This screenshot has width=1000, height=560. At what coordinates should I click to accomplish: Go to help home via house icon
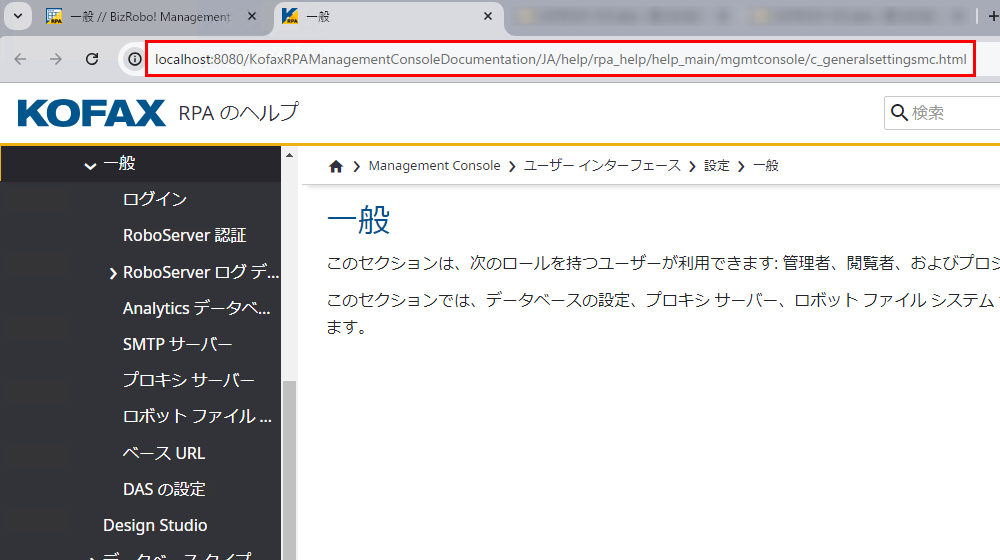tap(335, 166)
